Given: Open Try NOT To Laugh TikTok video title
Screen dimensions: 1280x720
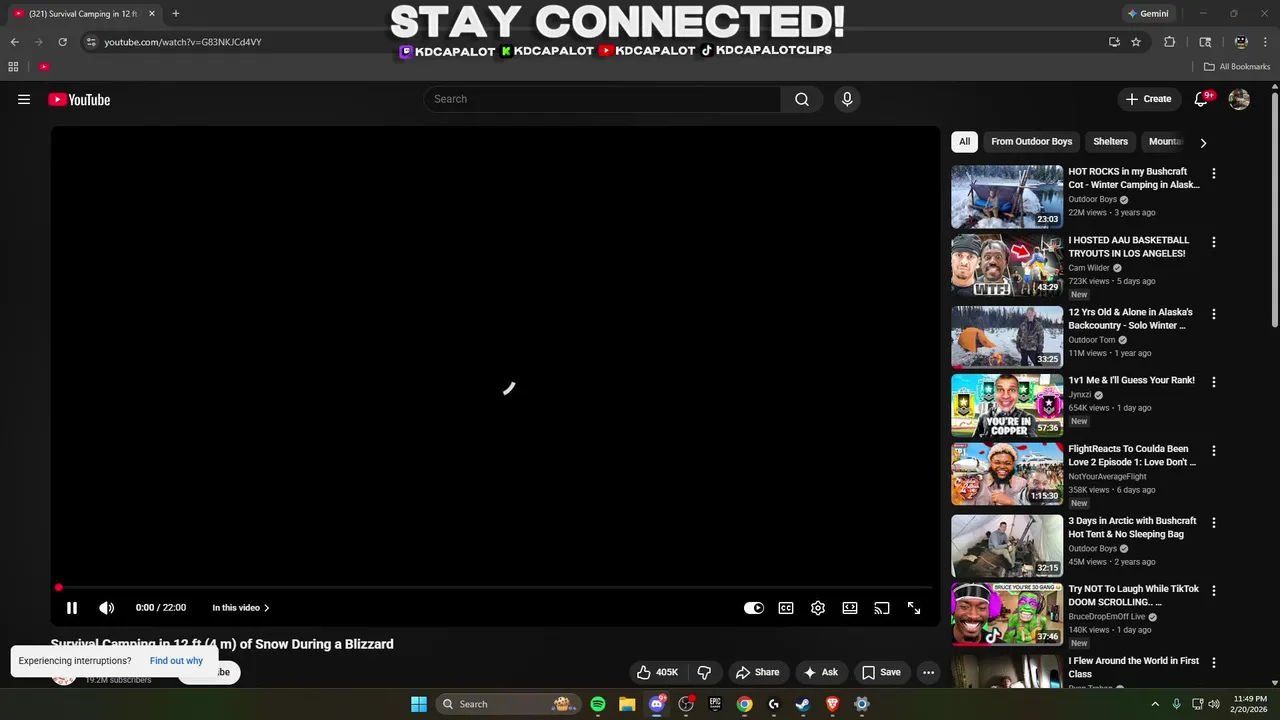Looking at the screenshot, I should click(1133, 595).
